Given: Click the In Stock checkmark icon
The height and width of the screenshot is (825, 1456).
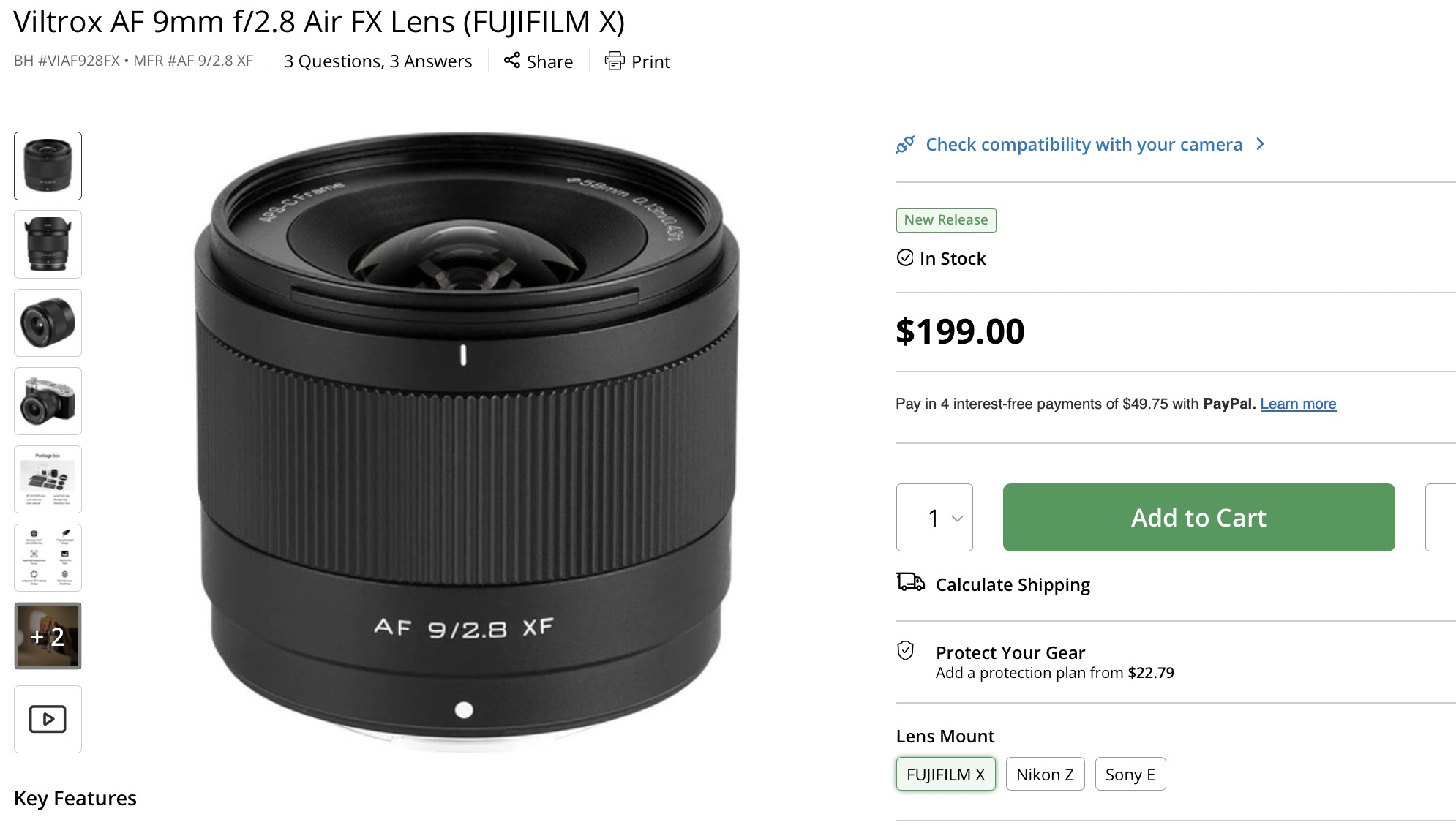Looking at the screenshot, I should click(905, 258).
